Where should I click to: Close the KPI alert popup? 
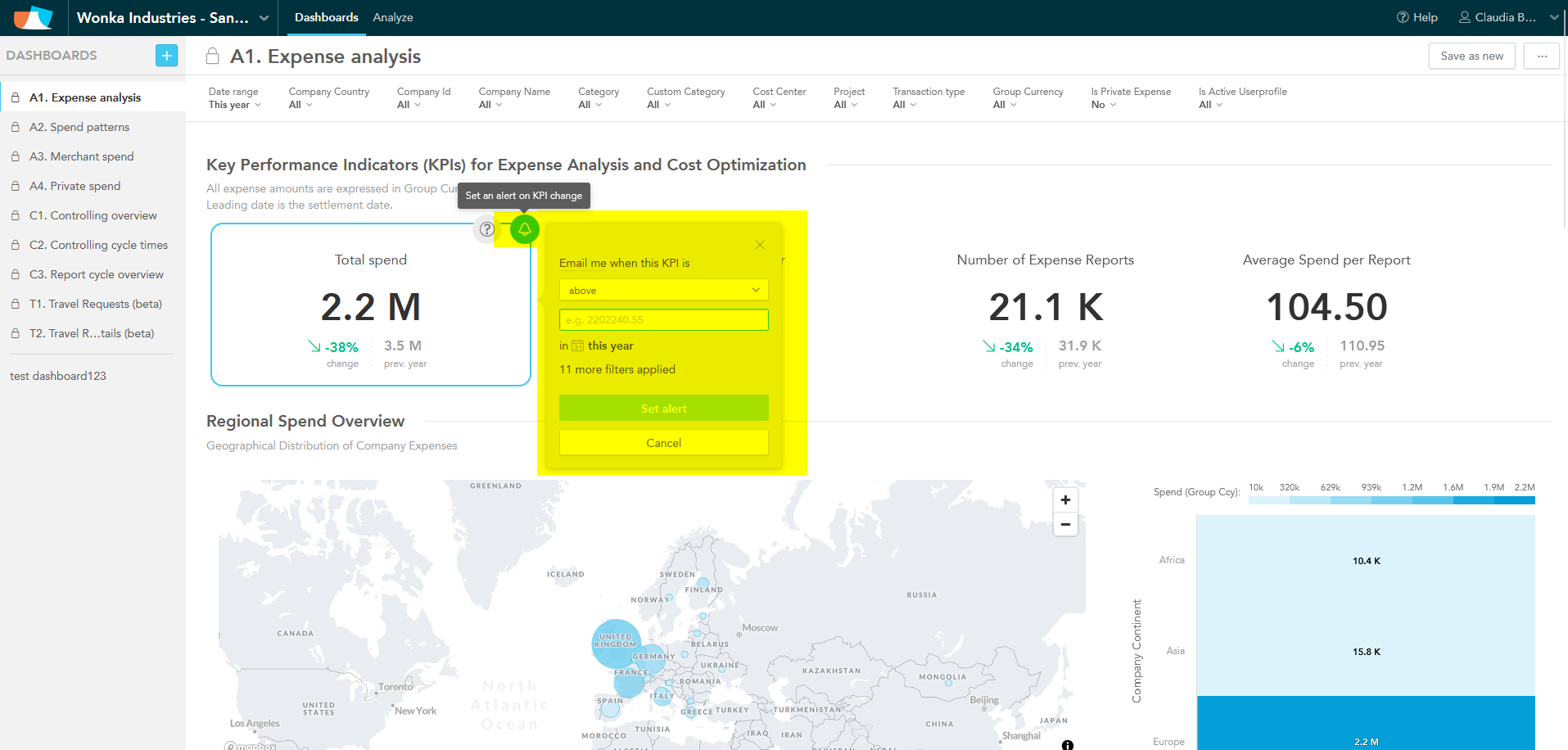tap(760, 245)
